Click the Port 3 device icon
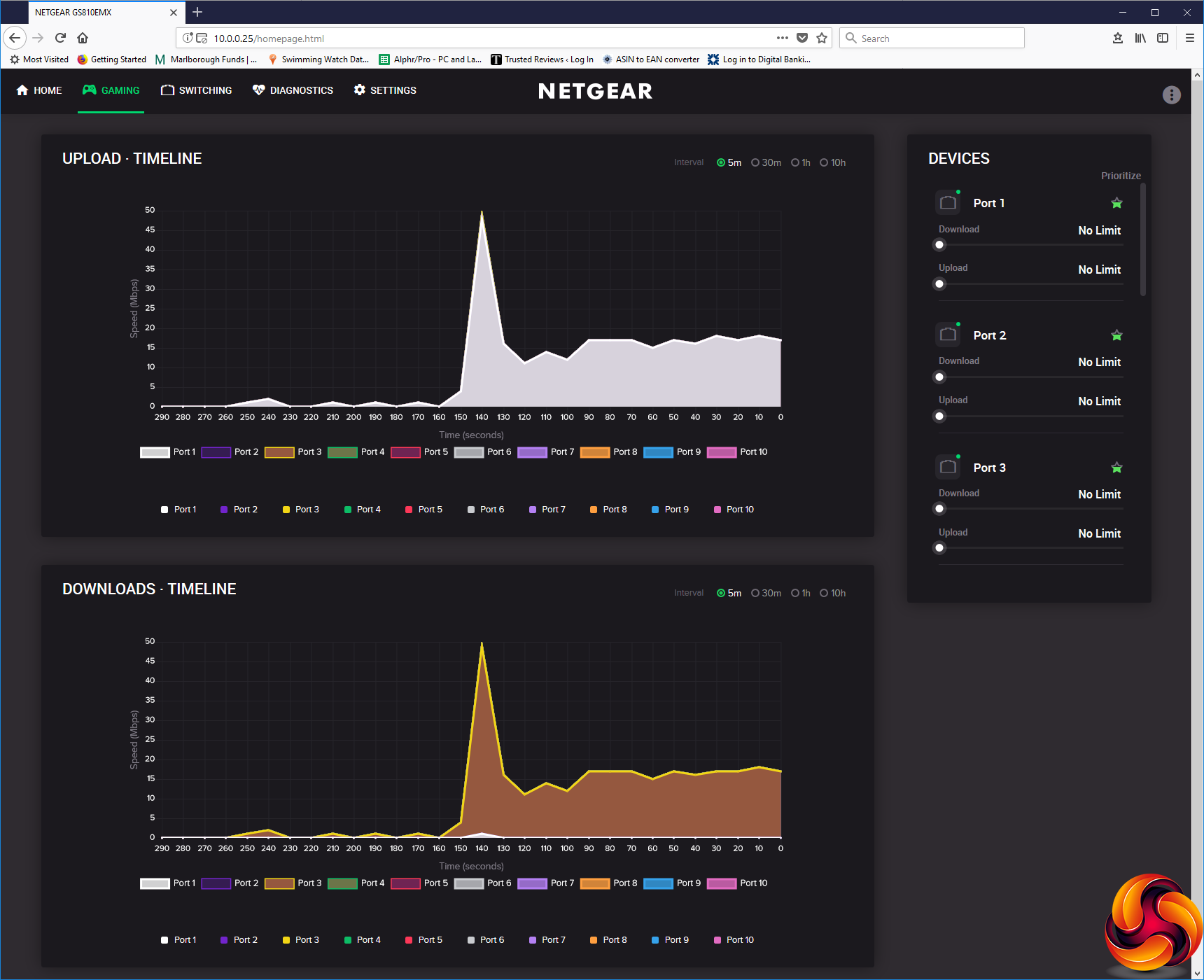The height and width of the screenshot is (980, 1204). click(x=948, y=467)
